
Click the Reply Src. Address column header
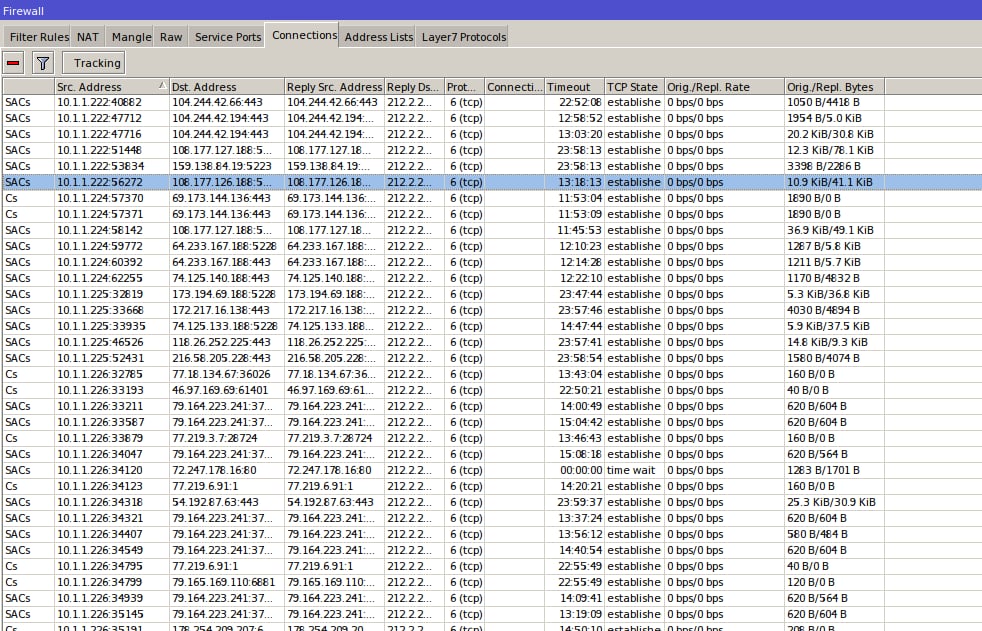tap(334, 86)
